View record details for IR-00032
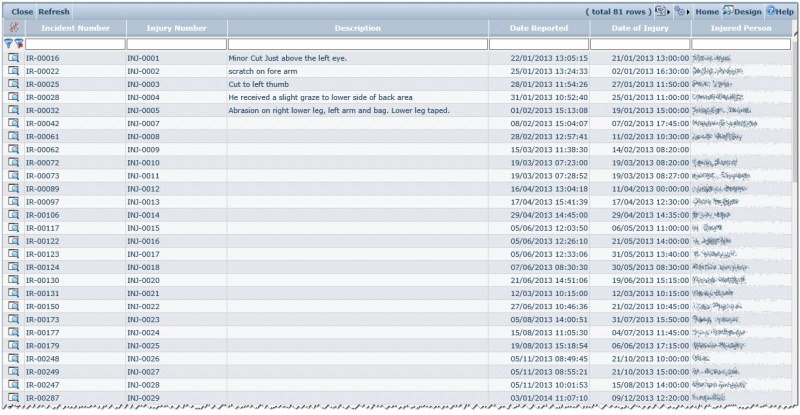The image size is (800, 415). click(x=13, y=110)
